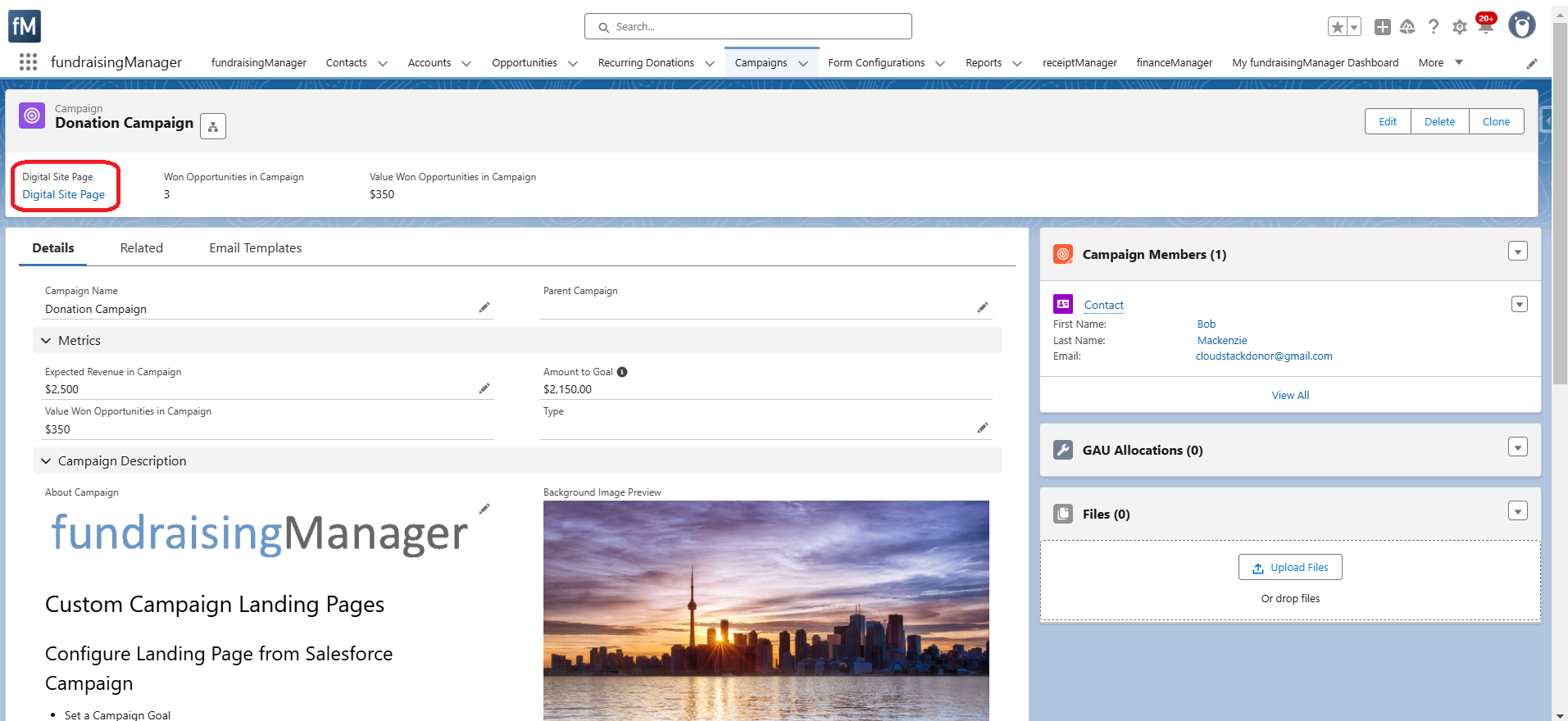Open Recurring Donations nav dropdown chevron
The image size is (1568, 721).
[709, 63]
